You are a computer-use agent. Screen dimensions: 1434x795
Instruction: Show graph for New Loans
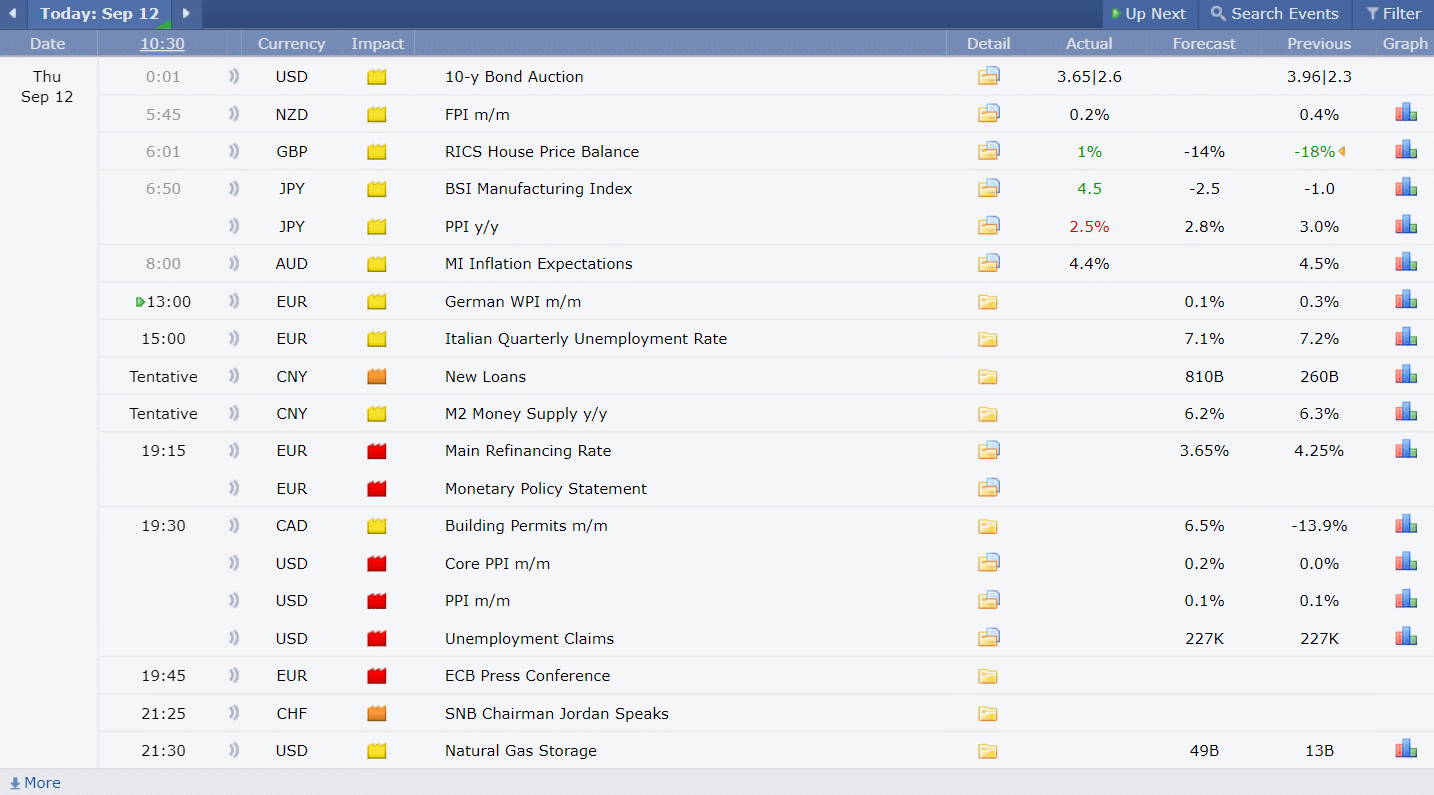[1406, 375]
